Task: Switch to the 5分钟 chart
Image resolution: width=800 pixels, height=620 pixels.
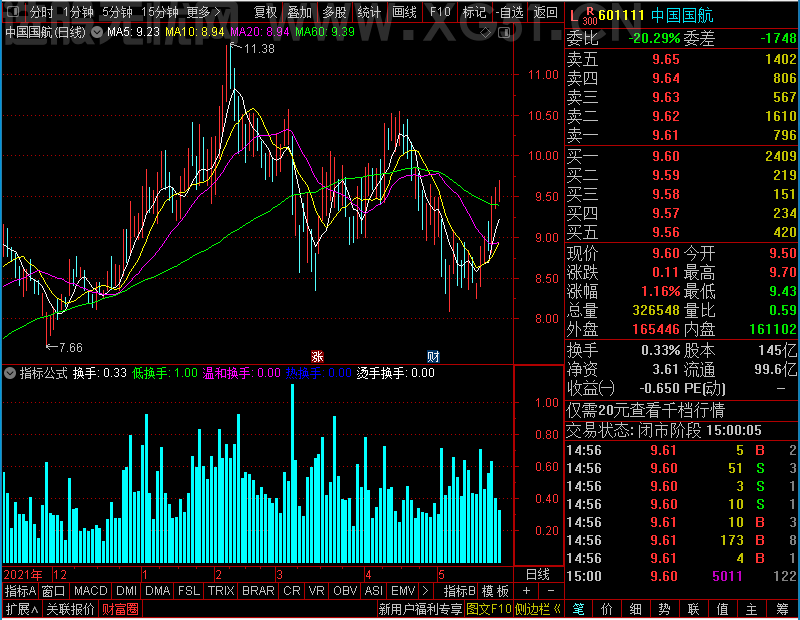Action: (x=117, y=11)
